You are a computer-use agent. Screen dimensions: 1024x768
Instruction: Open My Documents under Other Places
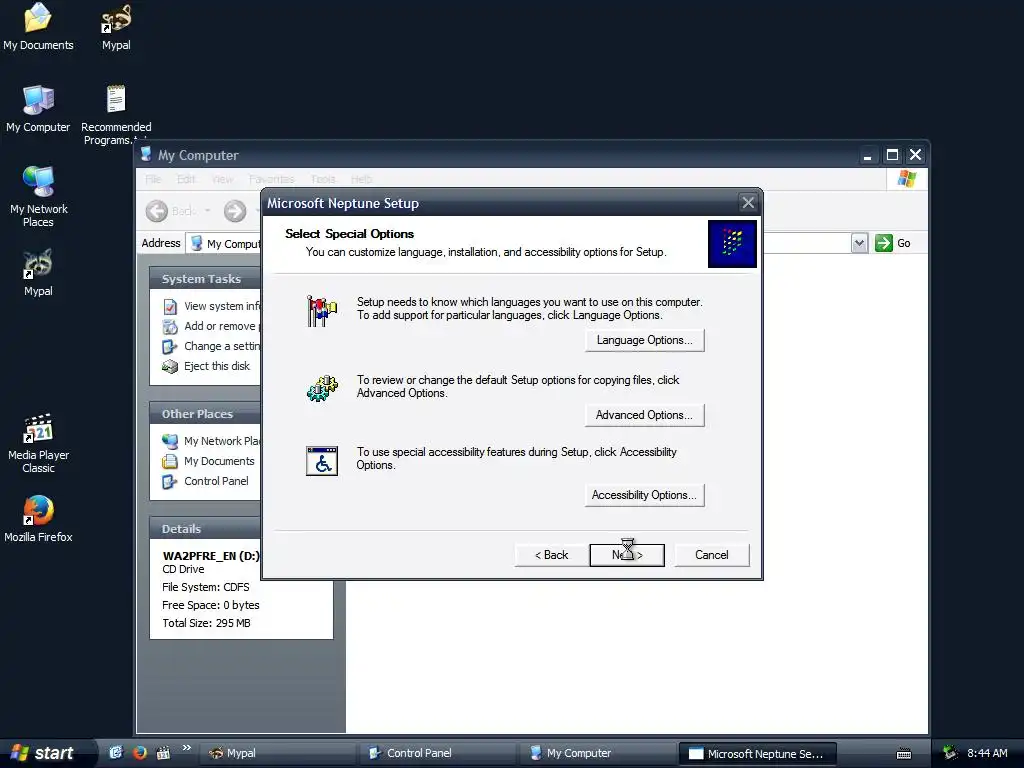219,461
